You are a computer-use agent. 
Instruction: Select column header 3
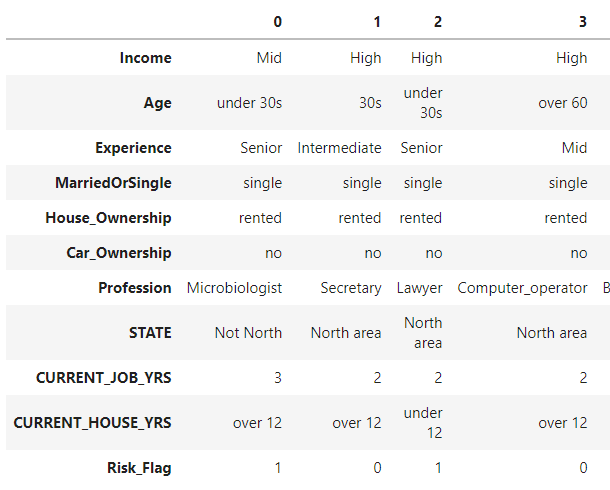583,21
